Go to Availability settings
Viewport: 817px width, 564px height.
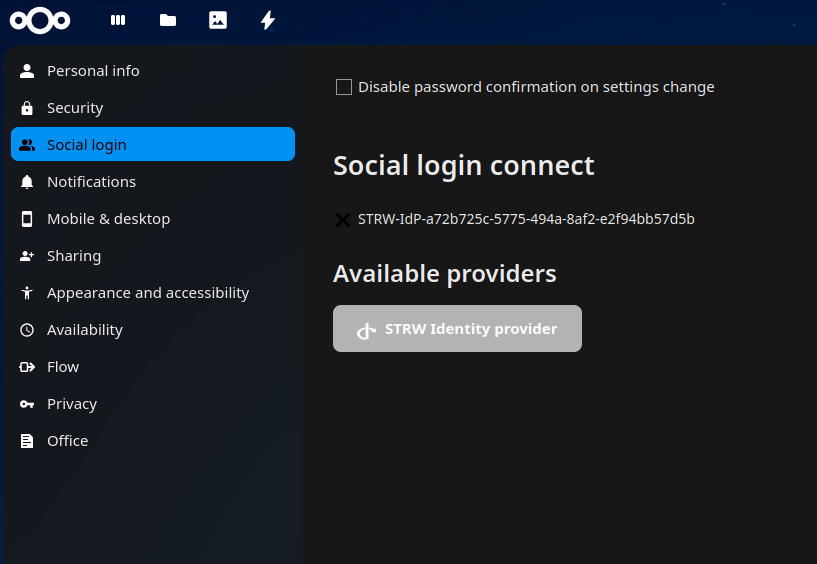85,330
